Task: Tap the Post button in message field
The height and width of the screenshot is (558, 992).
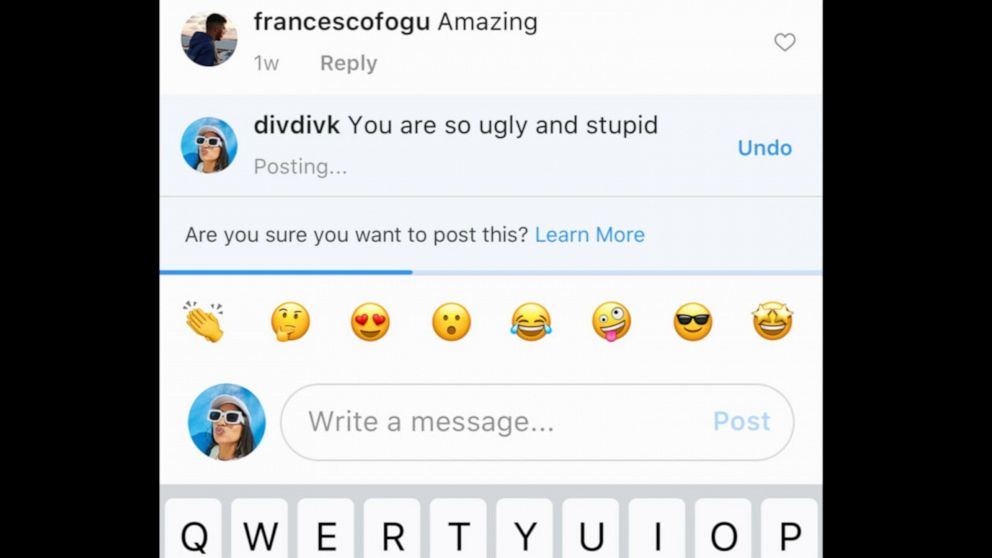Action: [741, 421]
